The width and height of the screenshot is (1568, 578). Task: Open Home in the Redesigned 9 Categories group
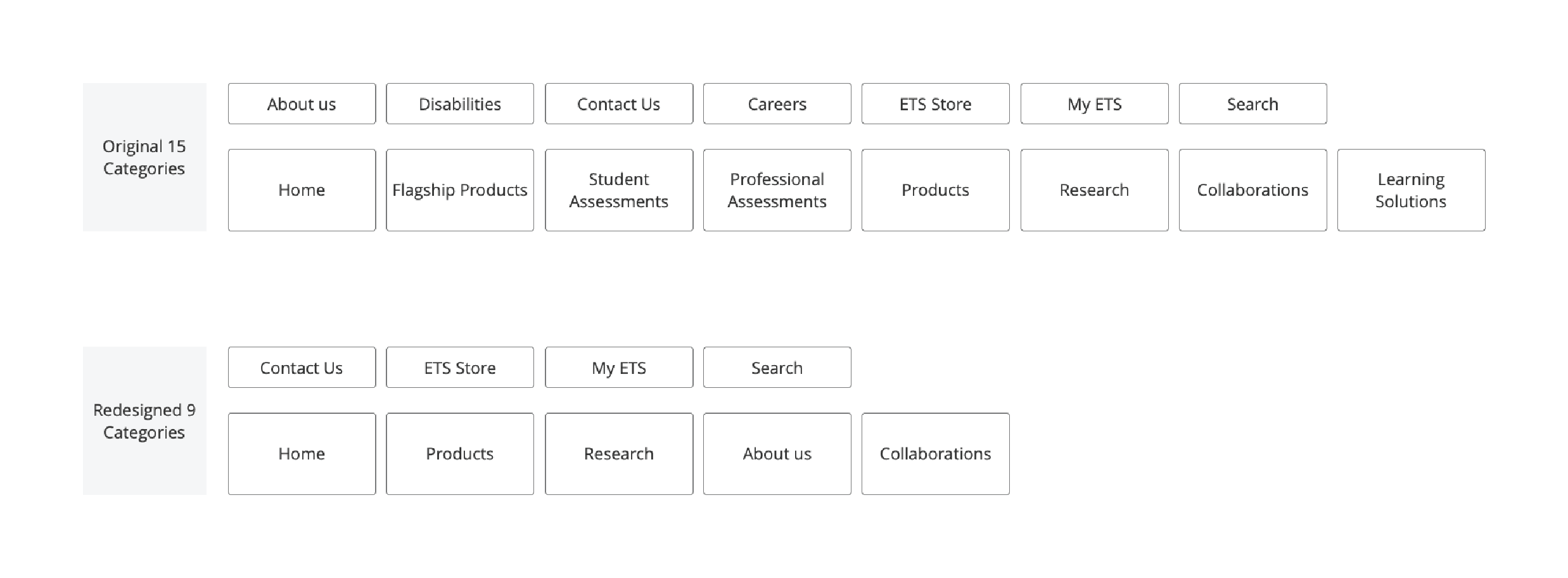pyautogui.click(x=302, y=454)
